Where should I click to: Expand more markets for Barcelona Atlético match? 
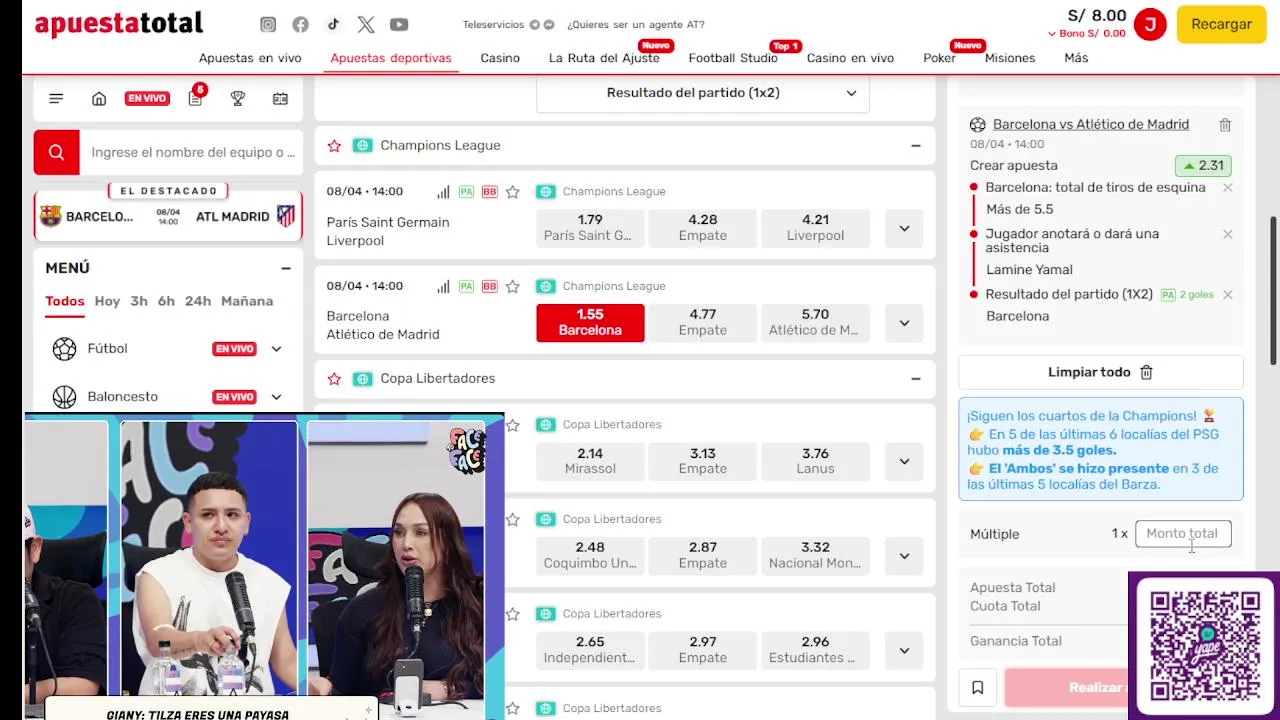tap(904, 323)
